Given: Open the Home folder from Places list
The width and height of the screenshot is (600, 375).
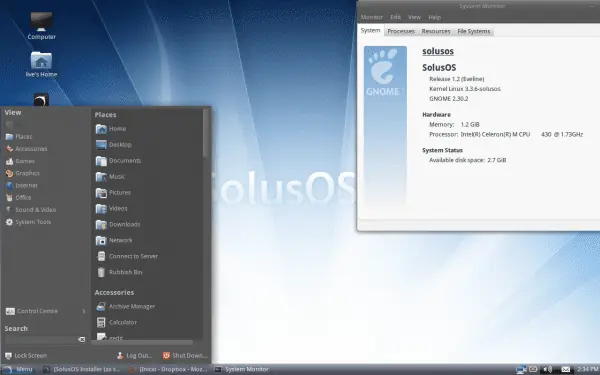Looking at the screenshot, I should click(111, 129).
